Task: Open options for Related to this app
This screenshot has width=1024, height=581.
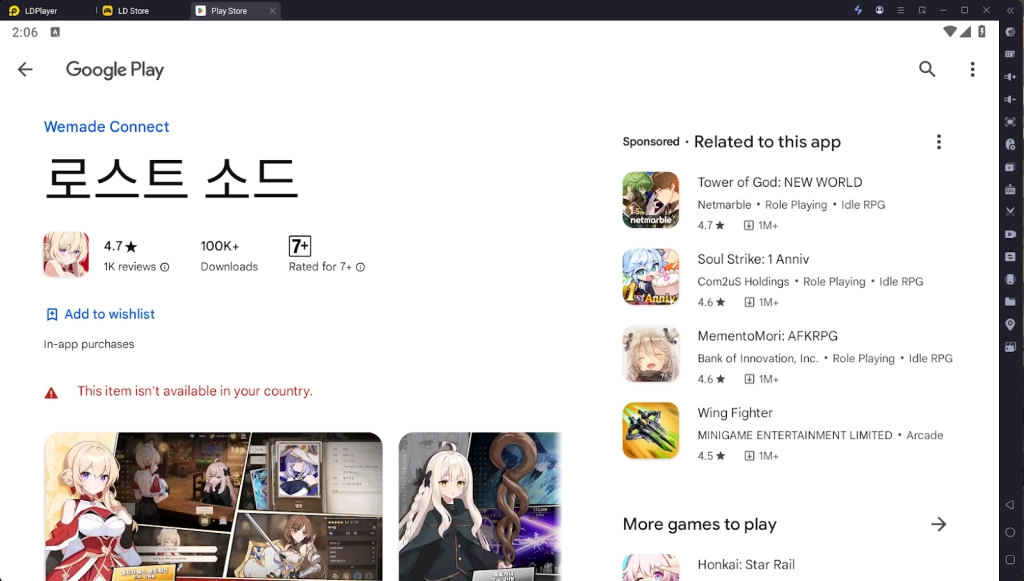Action: (938, 142)
